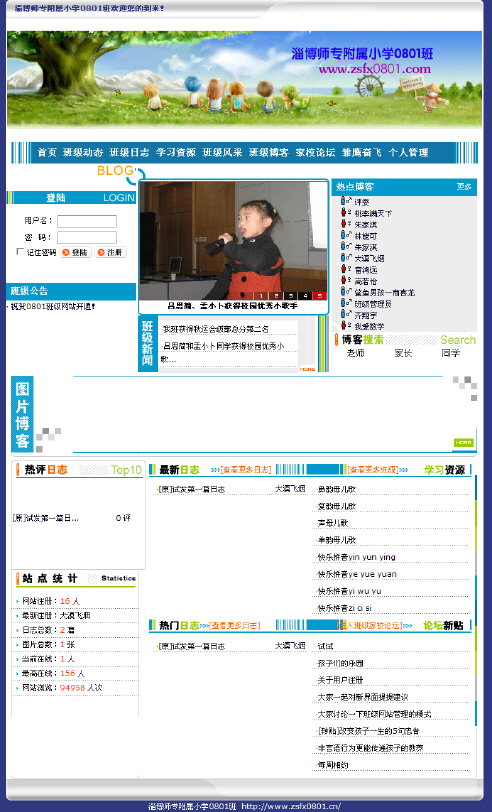
Task: Click the 注册 register button
Action: [111, 252]
